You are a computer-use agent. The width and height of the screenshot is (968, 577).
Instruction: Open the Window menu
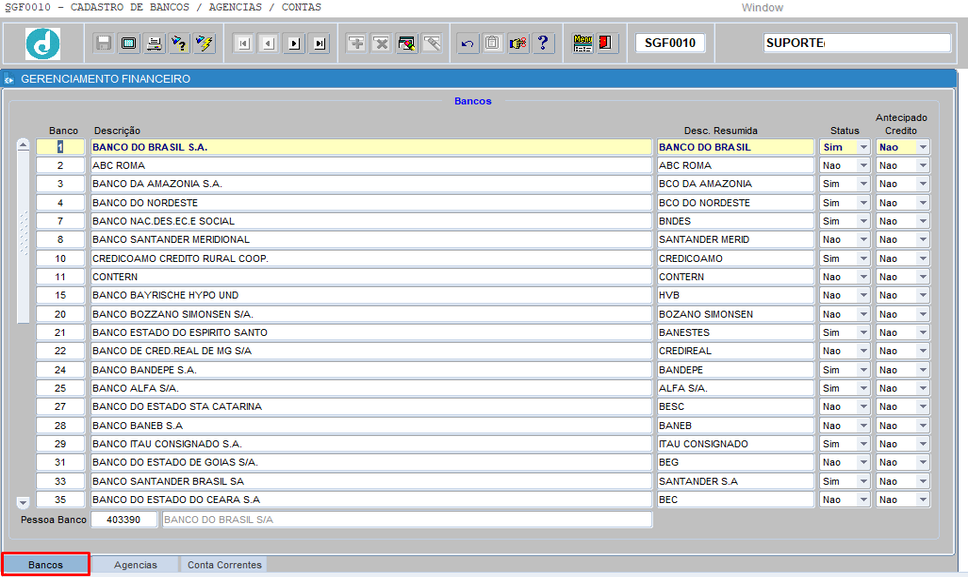762,7
